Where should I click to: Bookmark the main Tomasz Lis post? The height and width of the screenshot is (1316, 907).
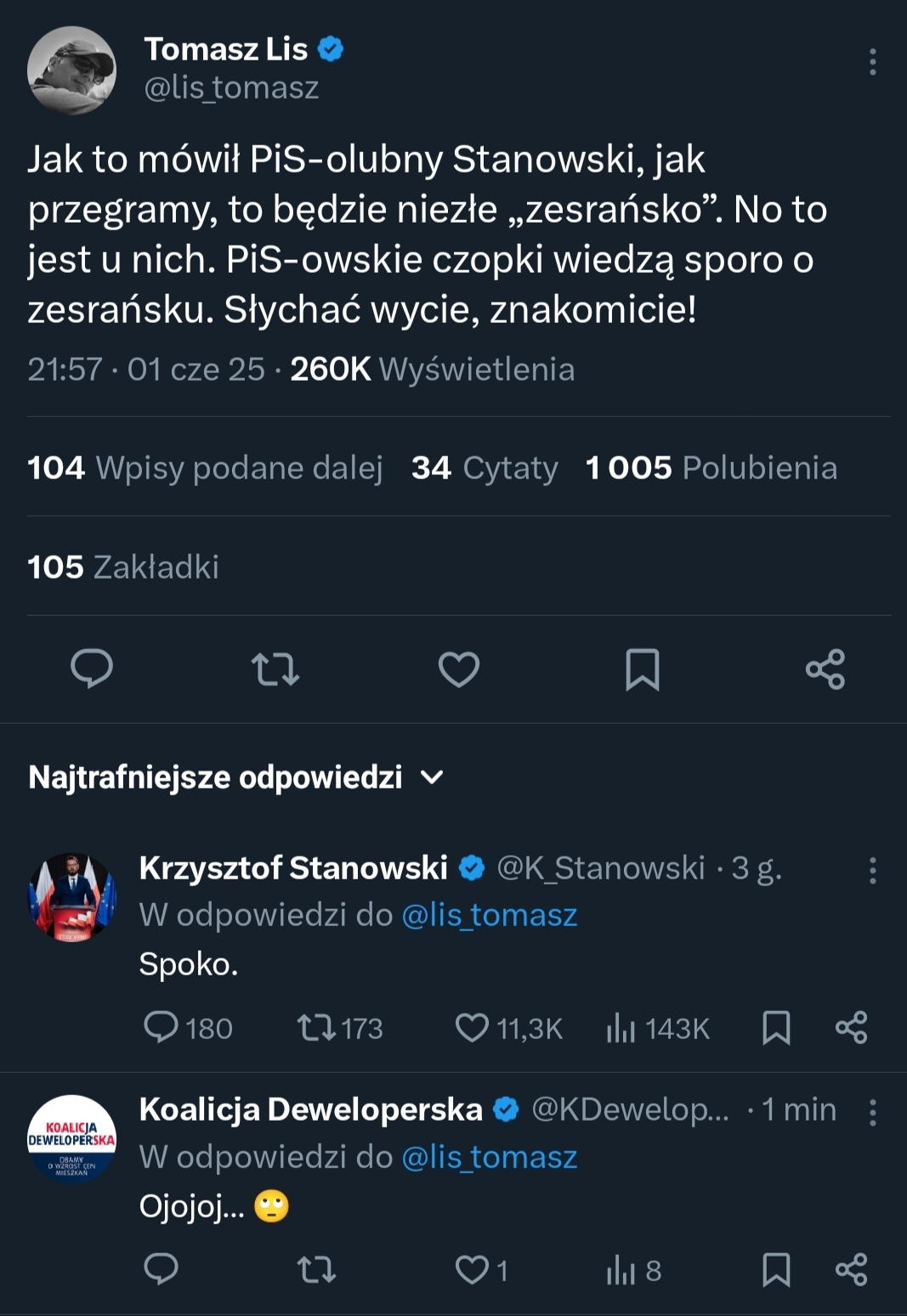[x=643, y=669]
